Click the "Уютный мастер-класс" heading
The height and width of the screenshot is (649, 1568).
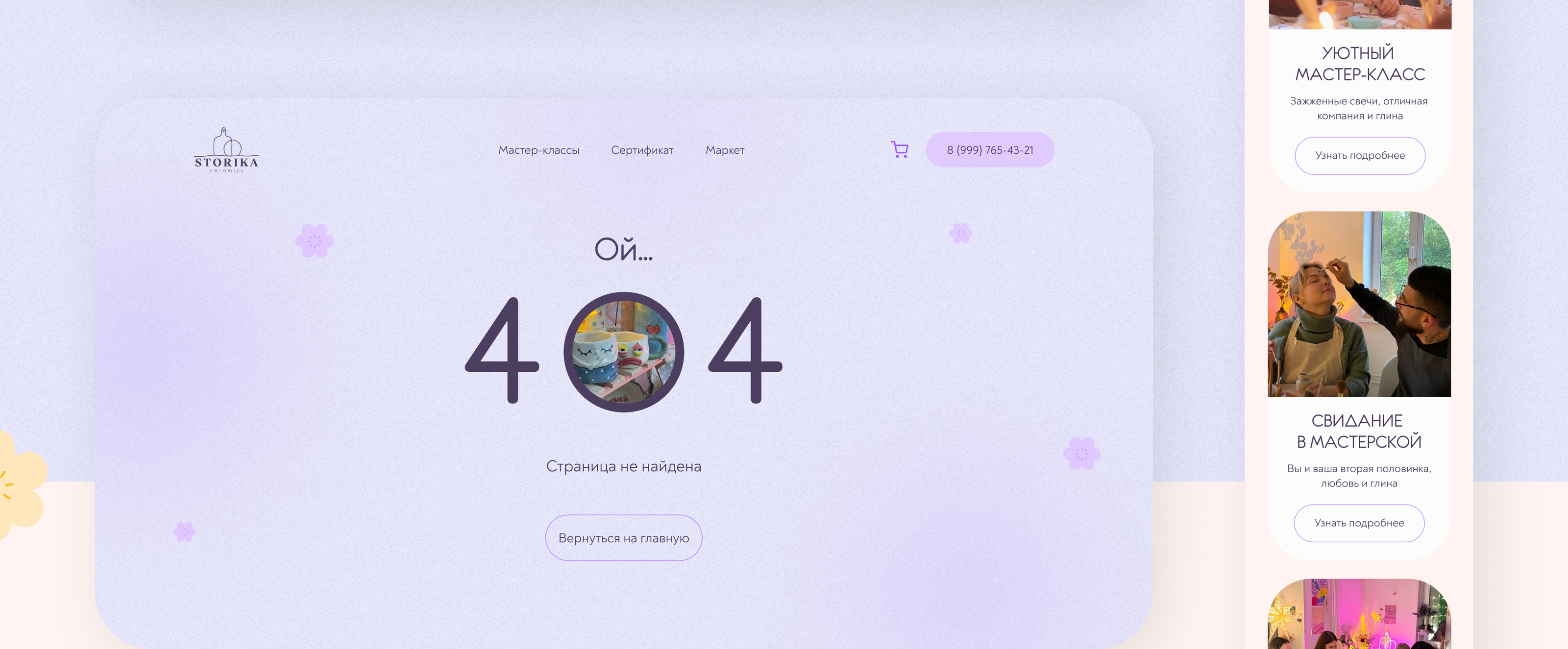[x=1360, y=63]
